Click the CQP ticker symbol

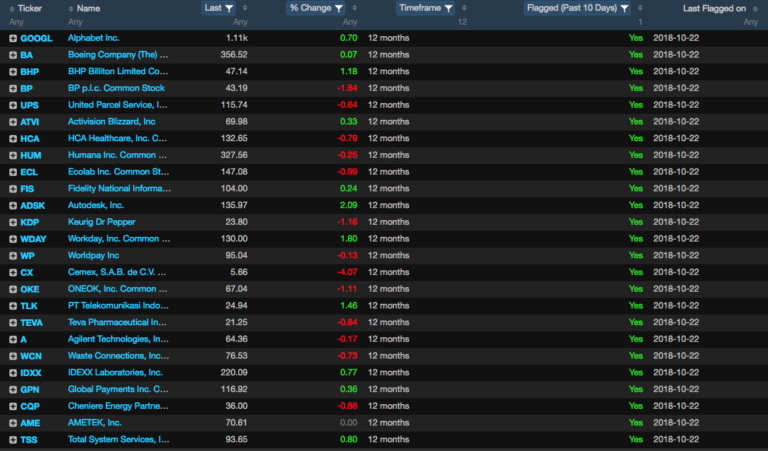pos(30,406)
